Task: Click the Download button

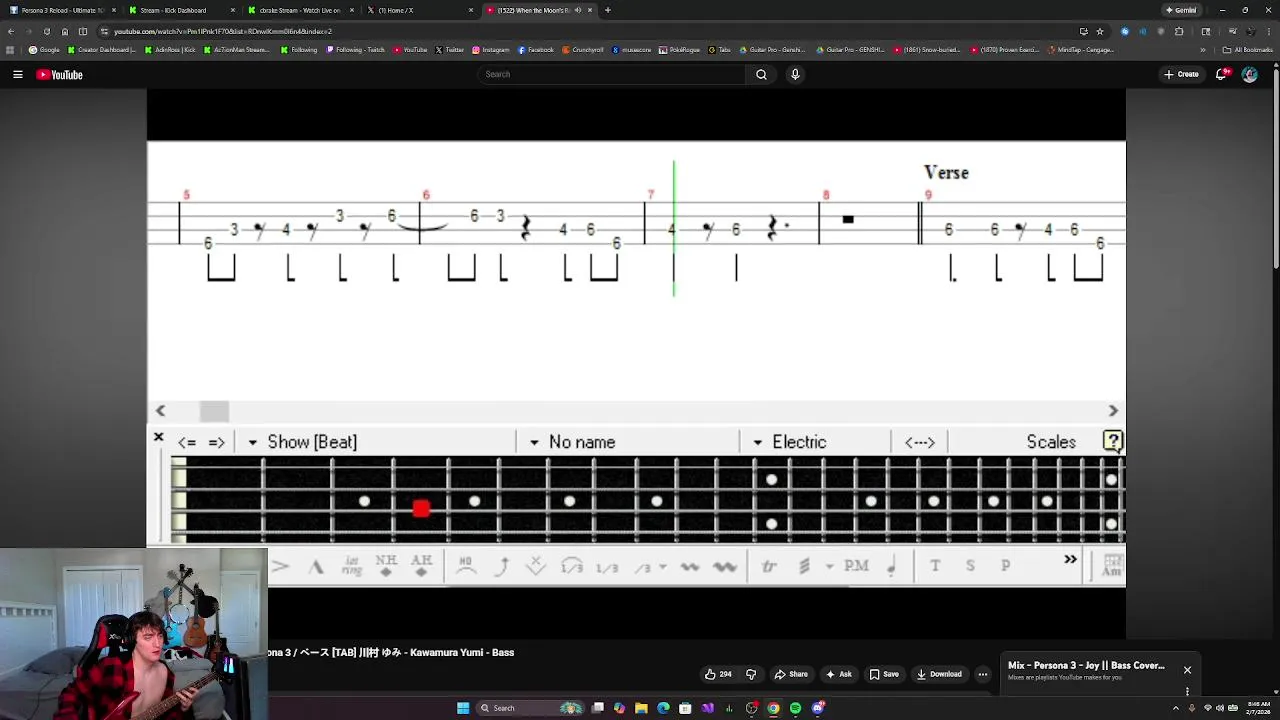Action: (939, 674)
